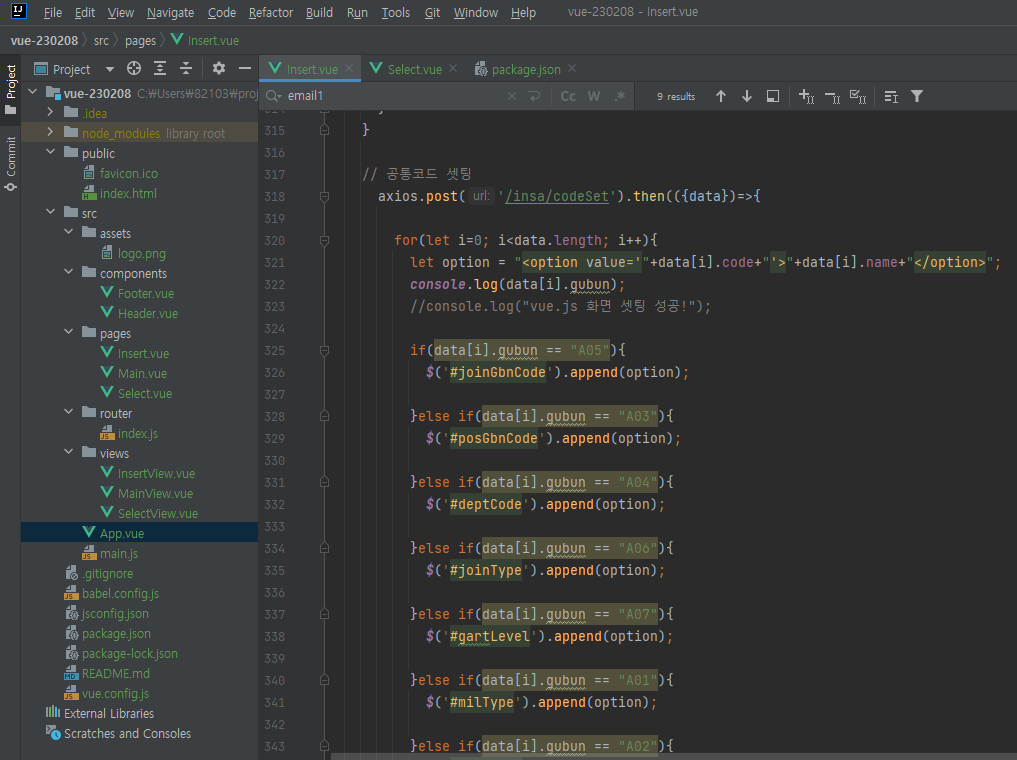The image size is (1017, 760).
Task: Enable Regex search option
Action: (620, 96)
